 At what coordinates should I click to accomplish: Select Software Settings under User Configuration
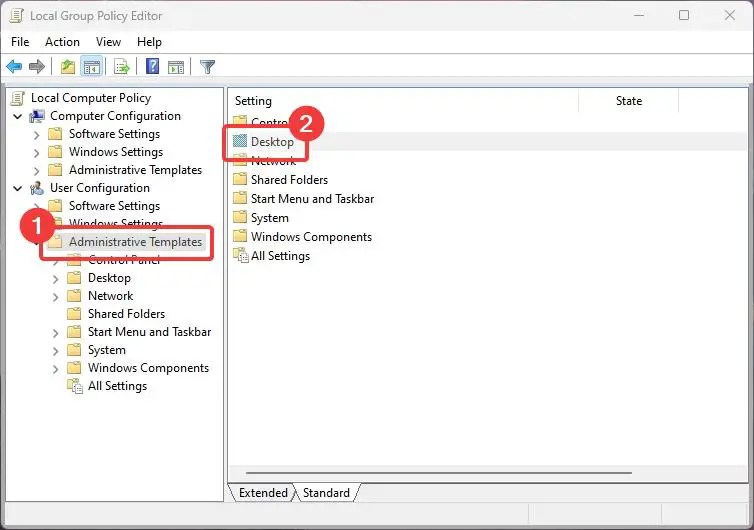114,206
